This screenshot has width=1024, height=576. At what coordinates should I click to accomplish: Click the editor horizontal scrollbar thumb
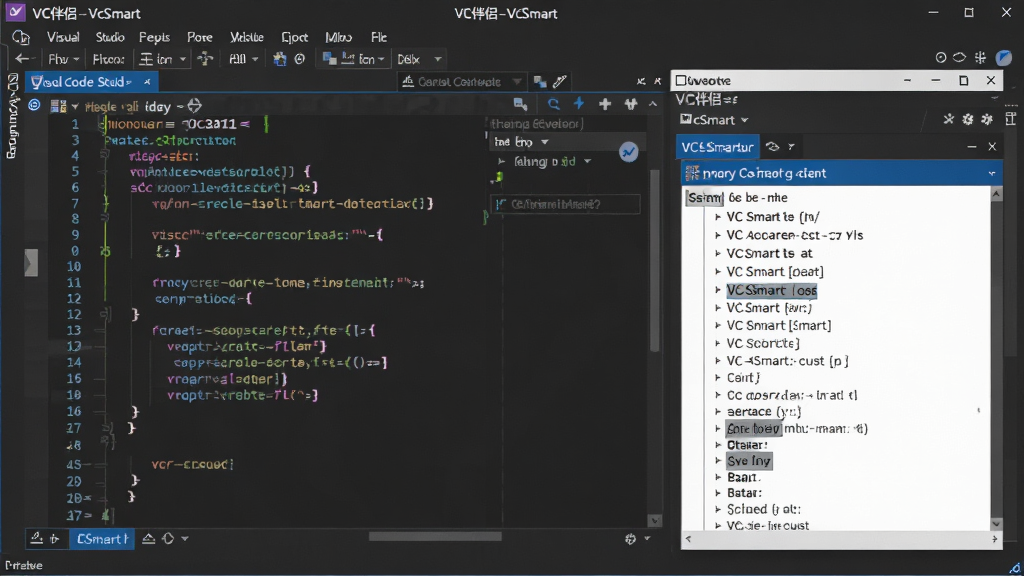click(x=435, y=537)
